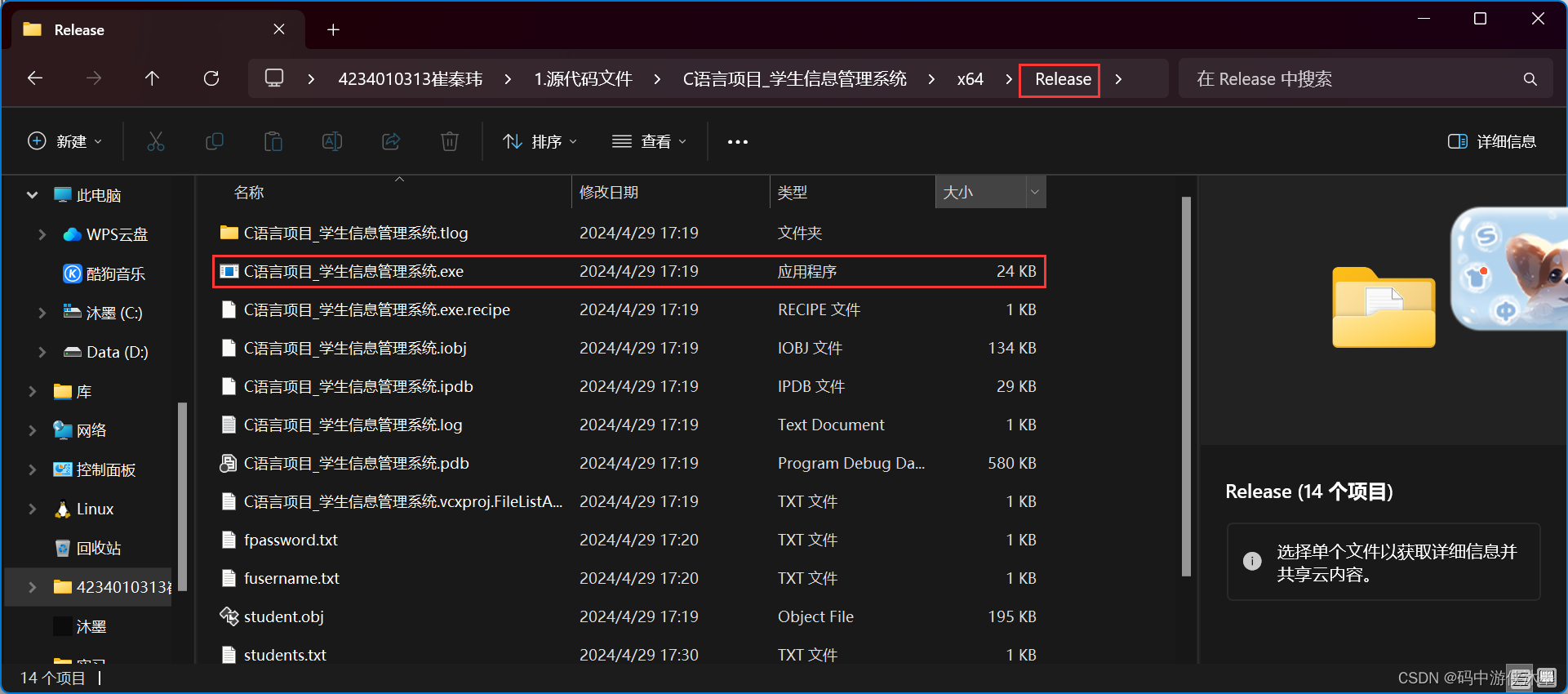Click the navigation pane scrollbar
The width and height of the screenshot is (1568, 694).
(182, 496)
